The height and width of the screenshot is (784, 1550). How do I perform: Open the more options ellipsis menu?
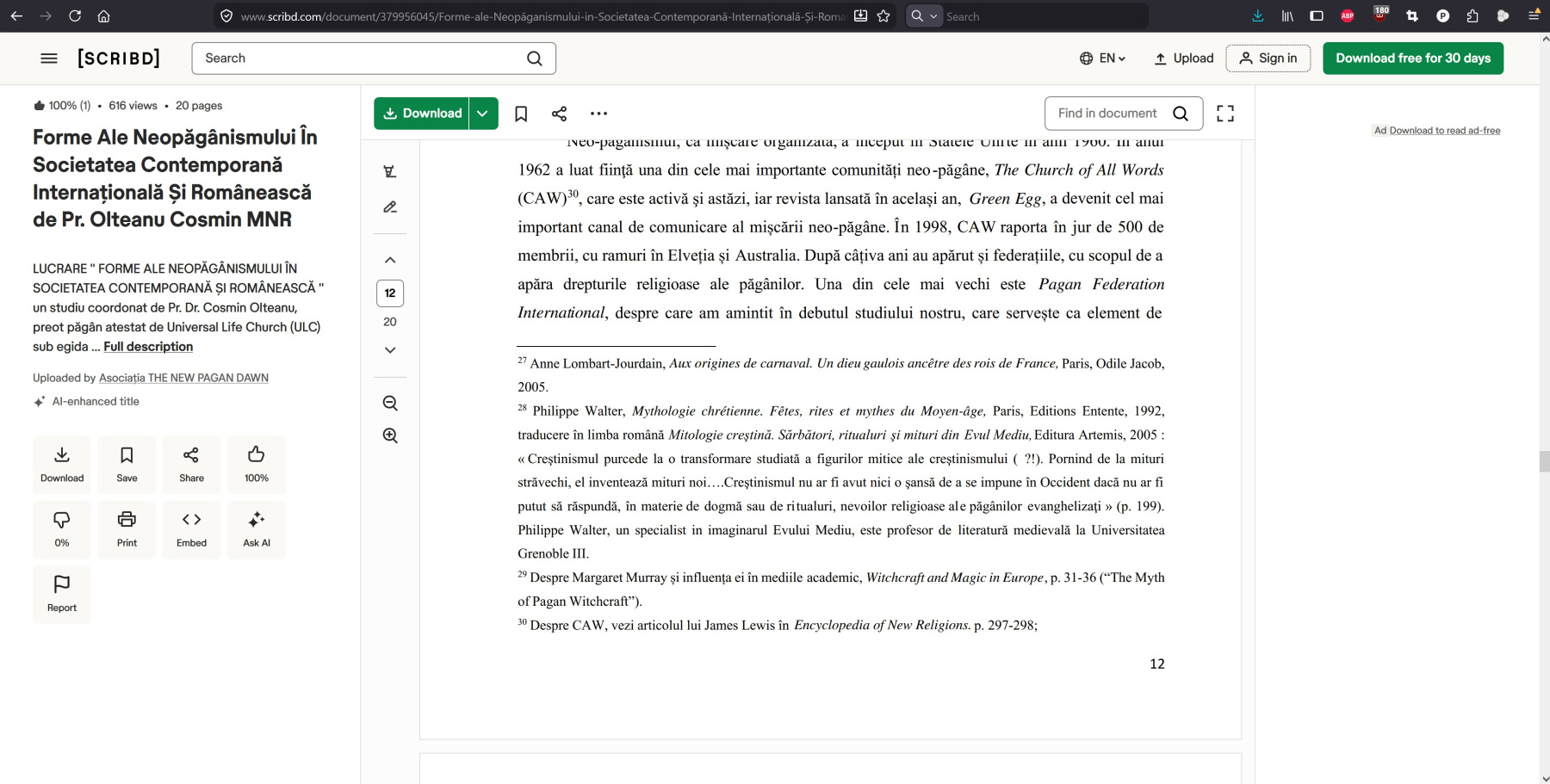pos(598,114)
